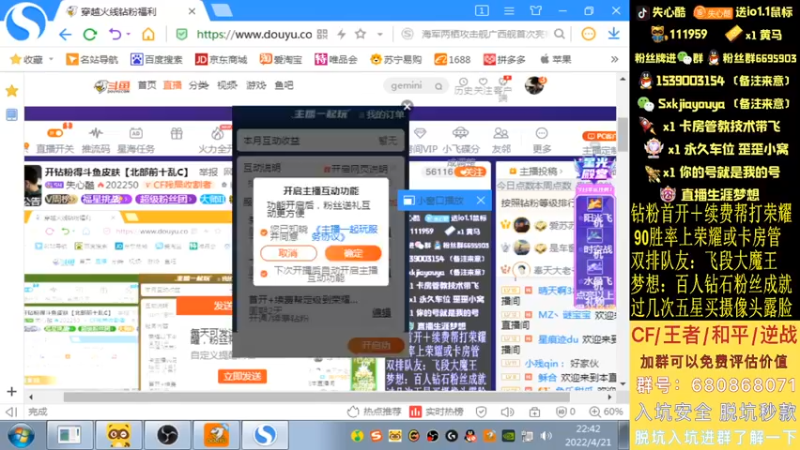This screenshot has height=450, width=800.
Task: Click the orange 立即发送 button
Action: click(x=242, y=377)
